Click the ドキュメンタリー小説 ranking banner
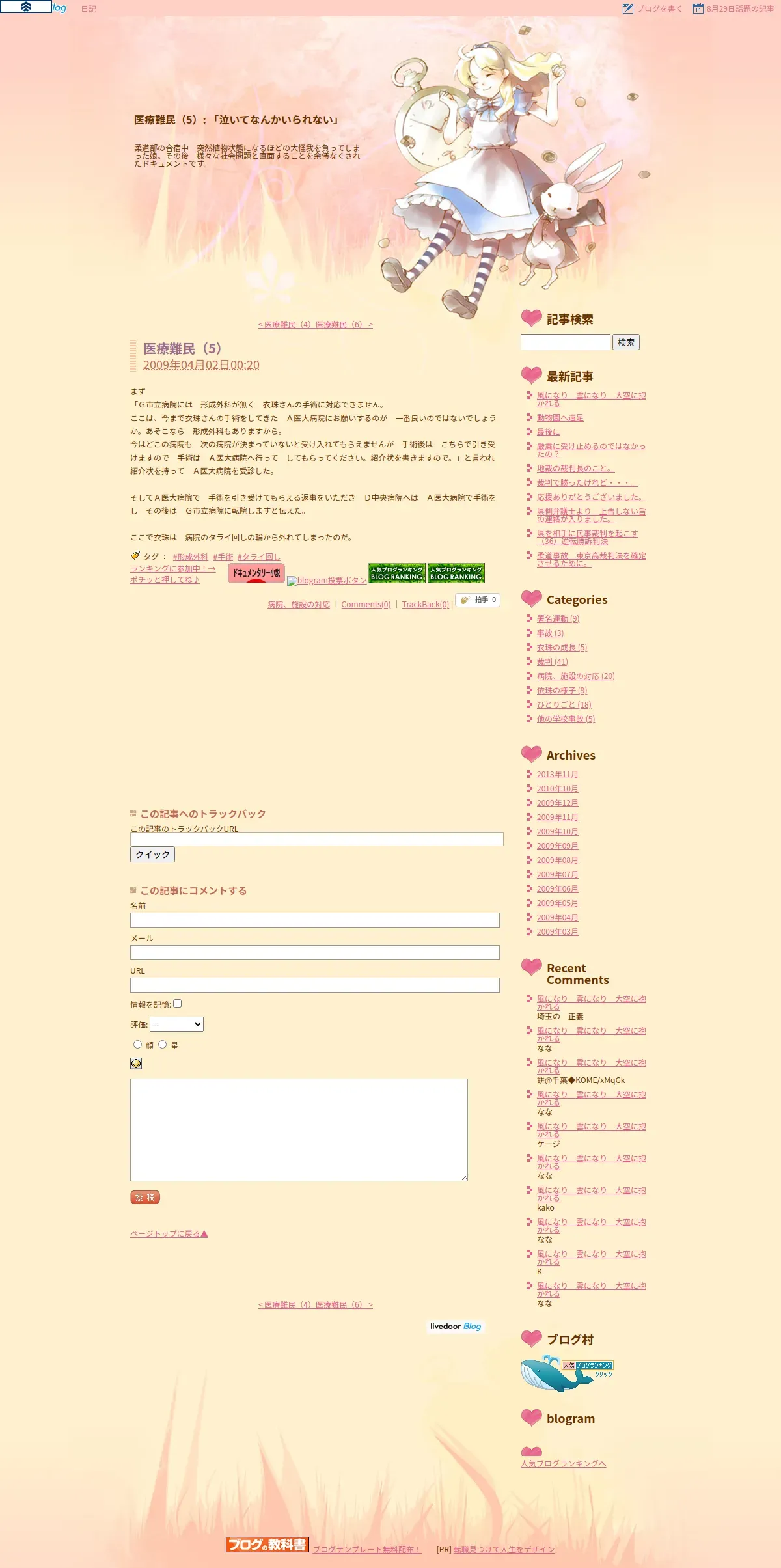 pos(256,573)
